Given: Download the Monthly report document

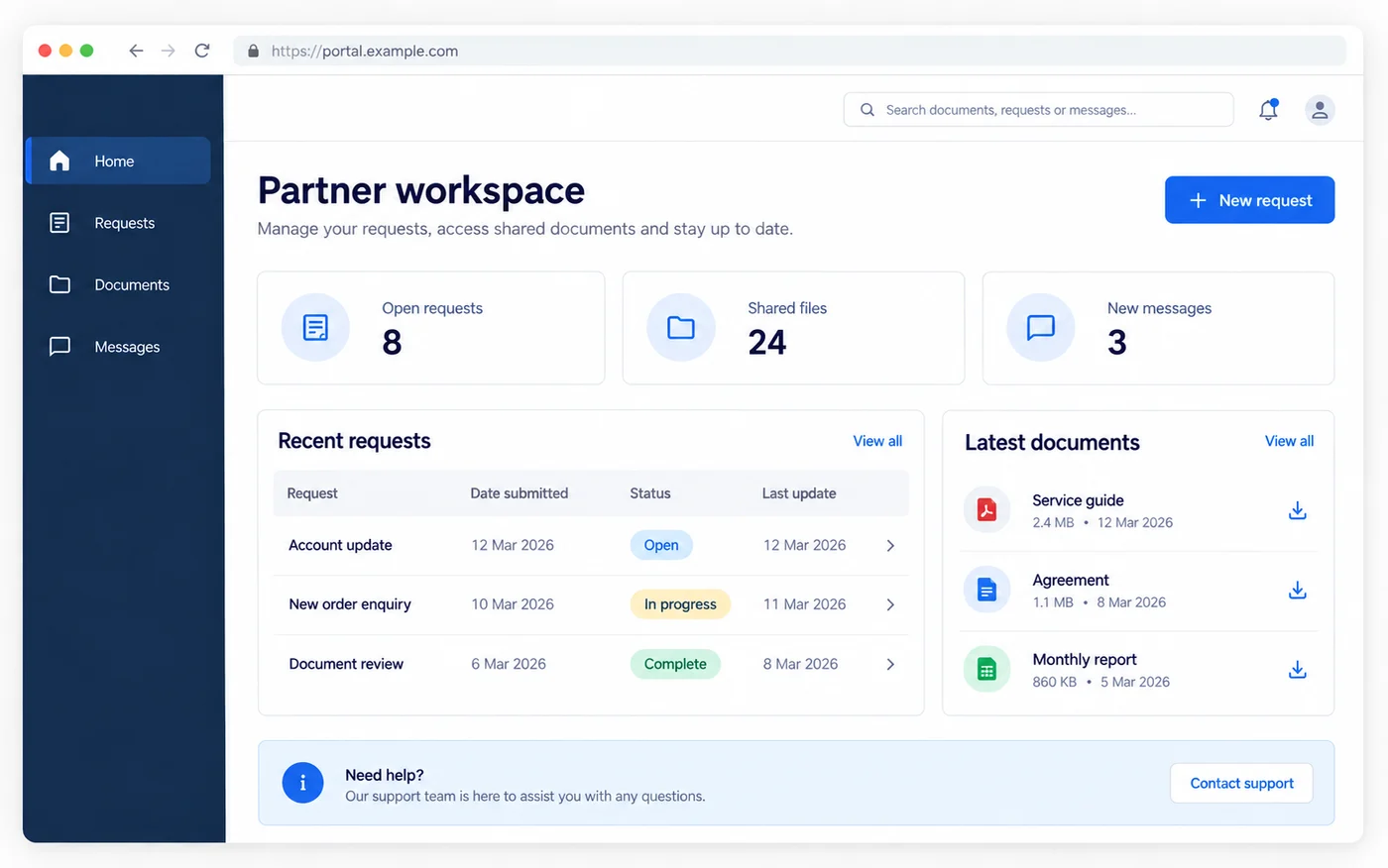Looking at the screenshot, I should click(1297, 670).
